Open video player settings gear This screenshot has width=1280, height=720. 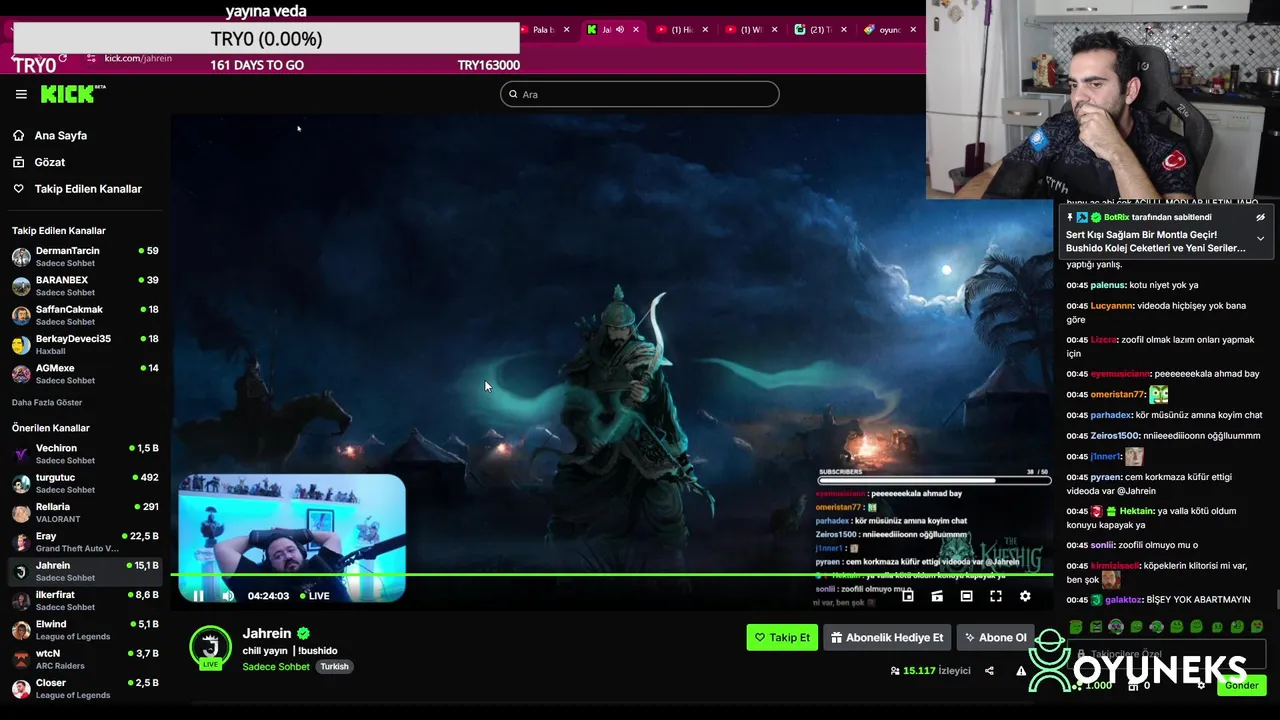coord(1025,596)
